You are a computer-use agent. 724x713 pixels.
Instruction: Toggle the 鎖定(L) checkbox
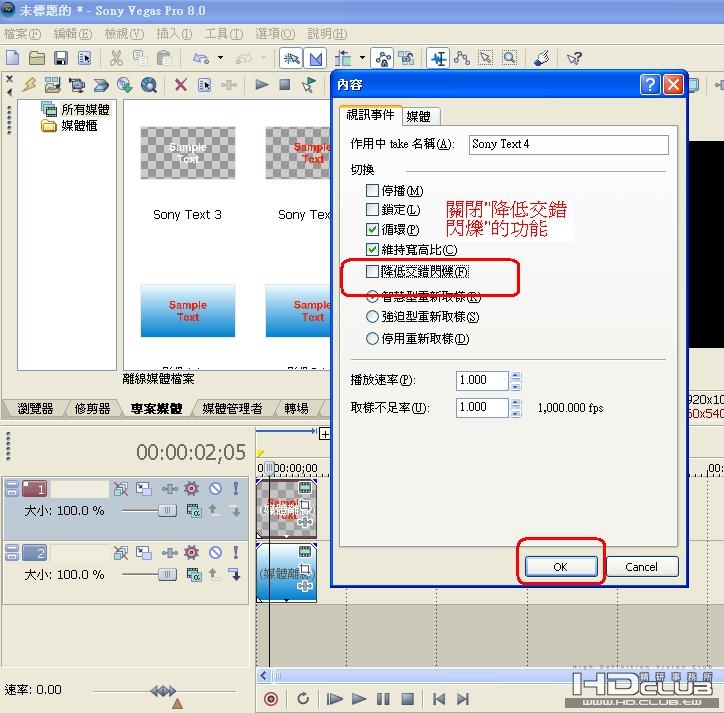point(372,210)
